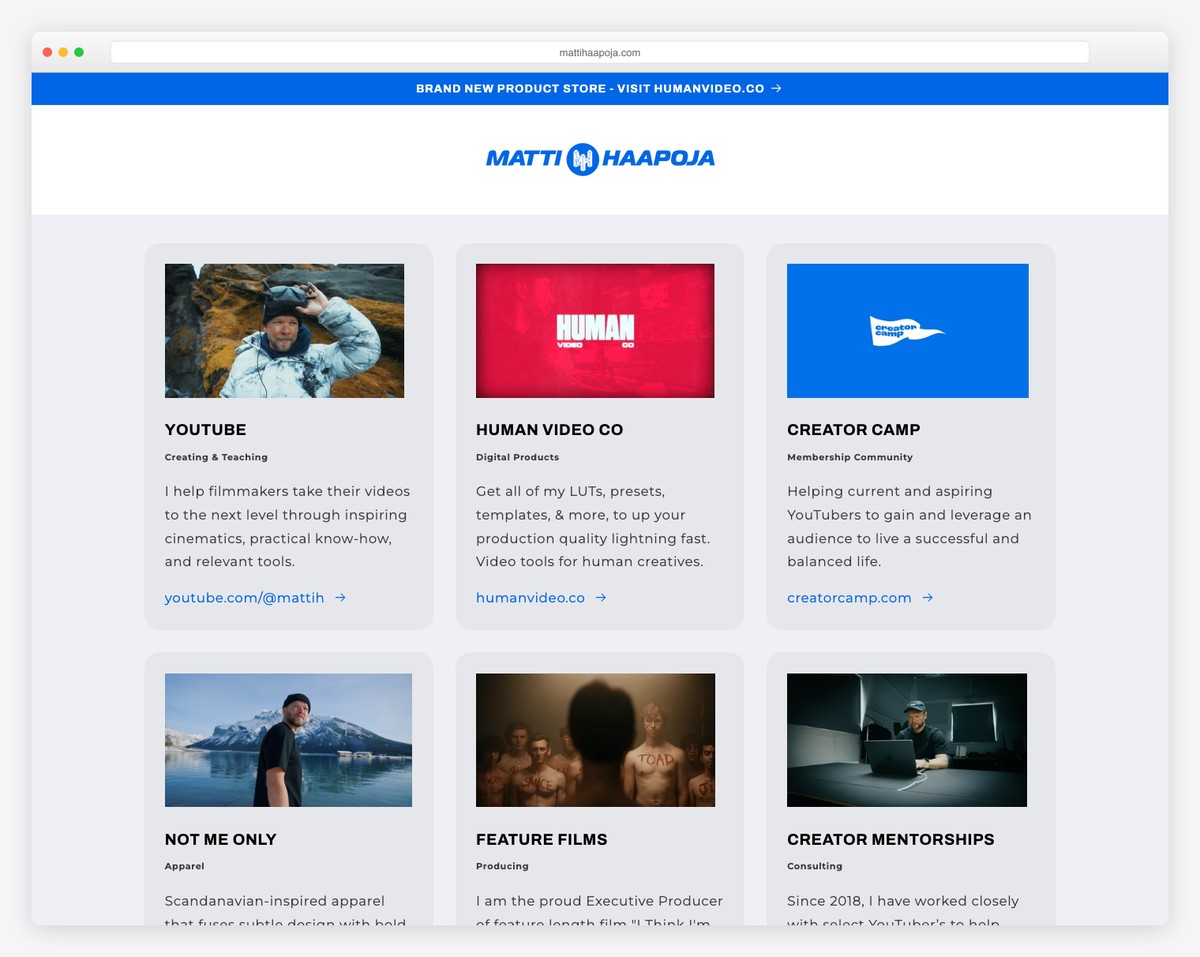Click the Creator Mentorships laptop photo
Screen dimensions: 1200x957
click(x=907, y=740)
